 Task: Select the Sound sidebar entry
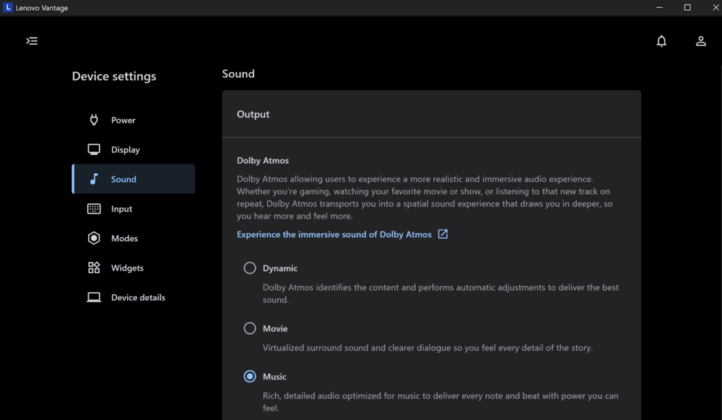click(134, 179)
